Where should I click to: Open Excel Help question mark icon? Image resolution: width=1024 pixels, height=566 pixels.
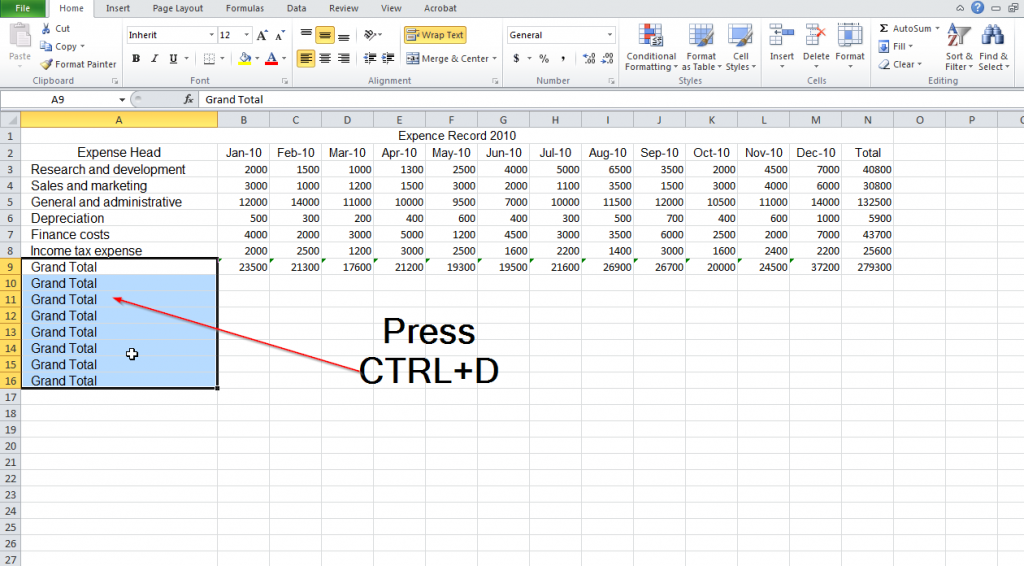pyautogui.click(x=977, y=8)
